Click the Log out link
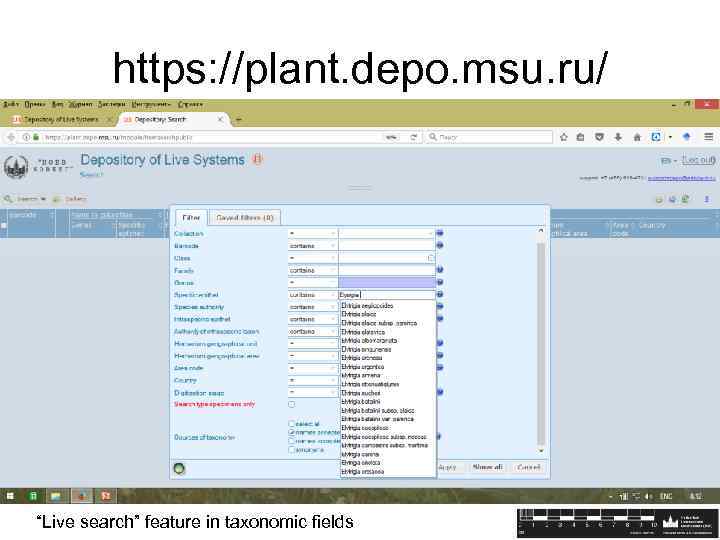The width and height of the screenshot is (720, 540). pos(698,160)
